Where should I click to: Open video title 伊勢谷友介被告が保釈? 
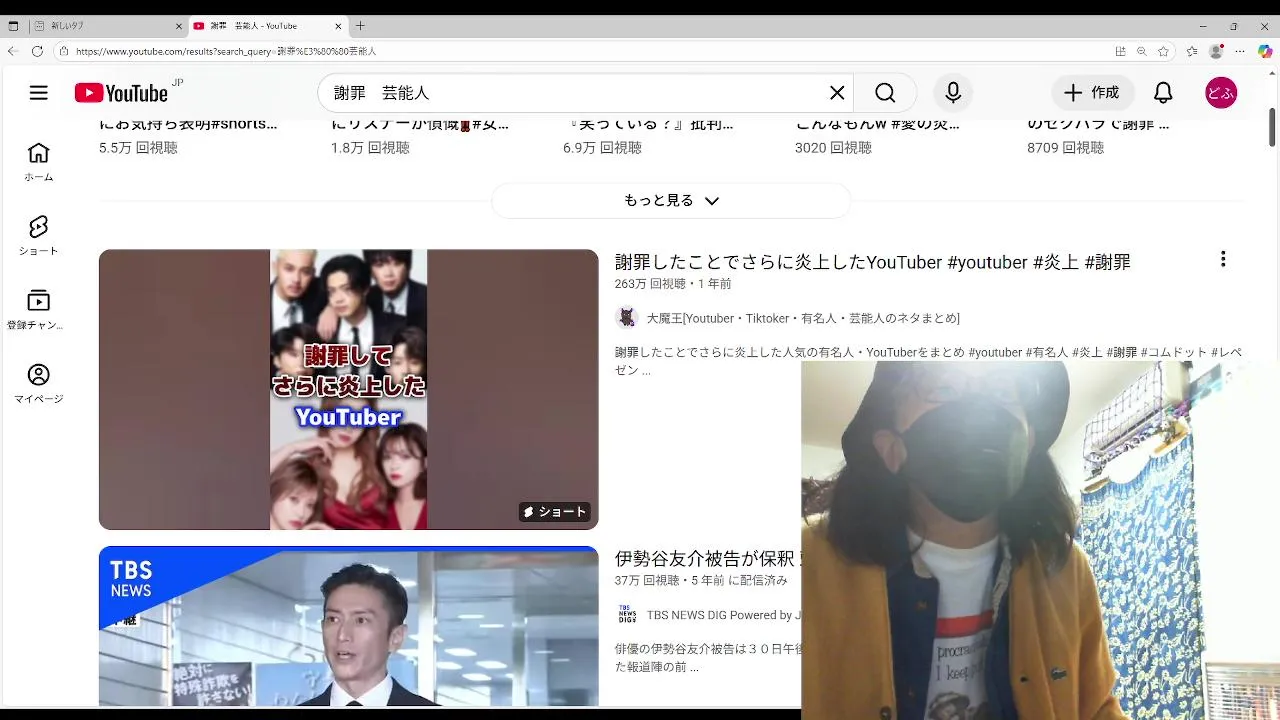point(705,558)
